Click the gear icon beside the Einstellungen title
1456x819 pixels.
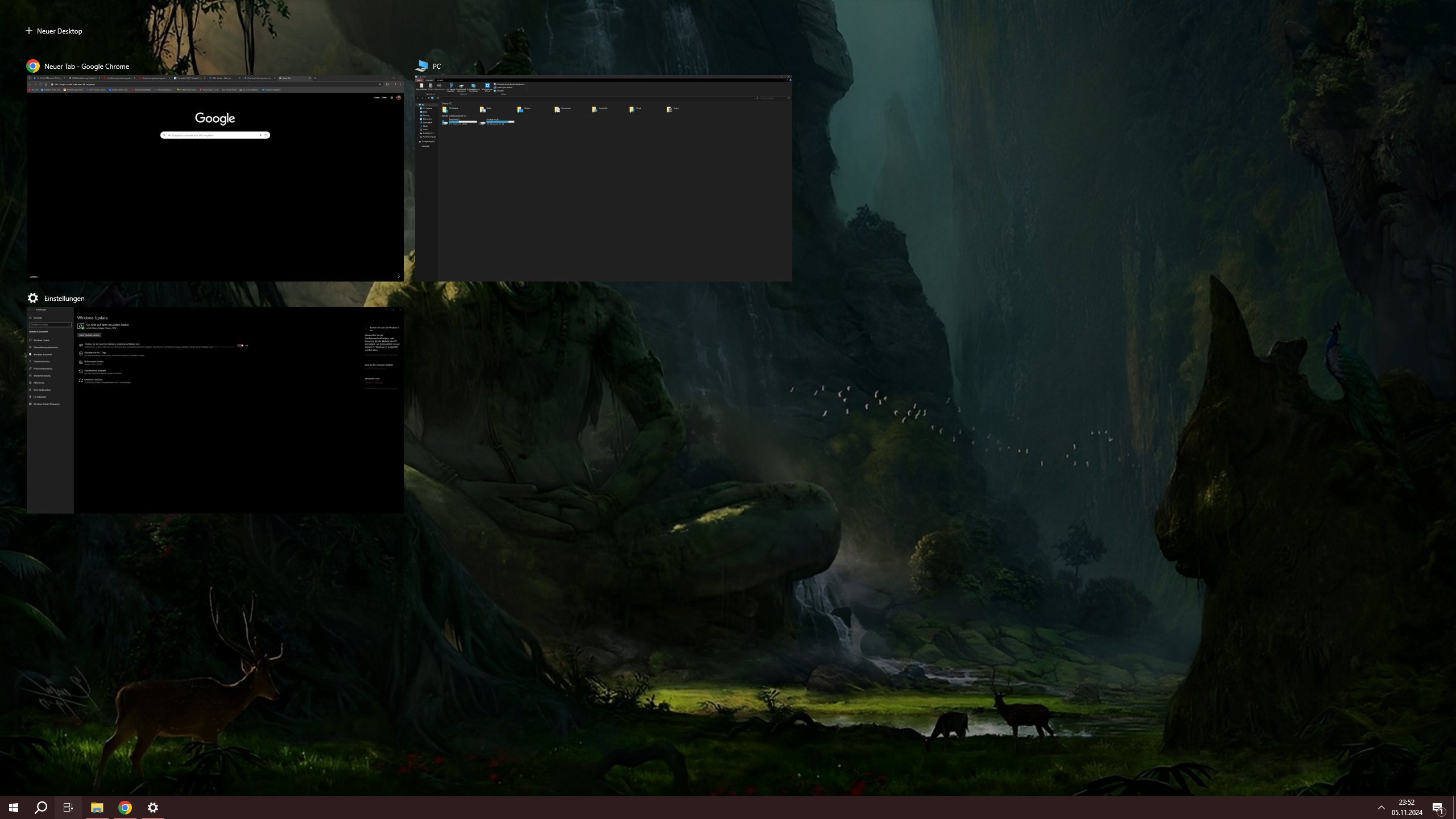pyautogui.click(x=33, y=298)
